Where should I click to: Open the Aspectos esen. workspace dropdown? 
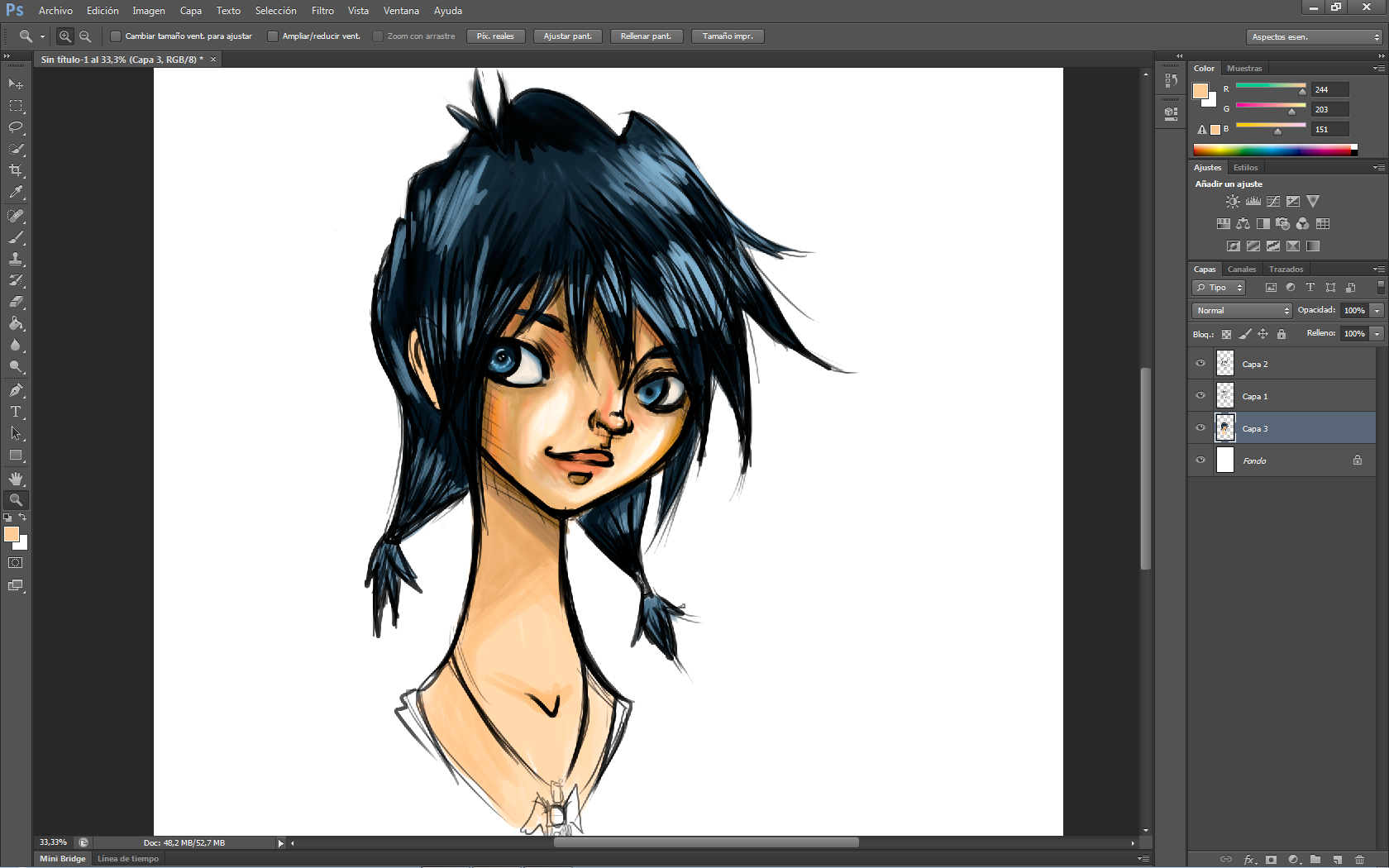click(1314, 37)
